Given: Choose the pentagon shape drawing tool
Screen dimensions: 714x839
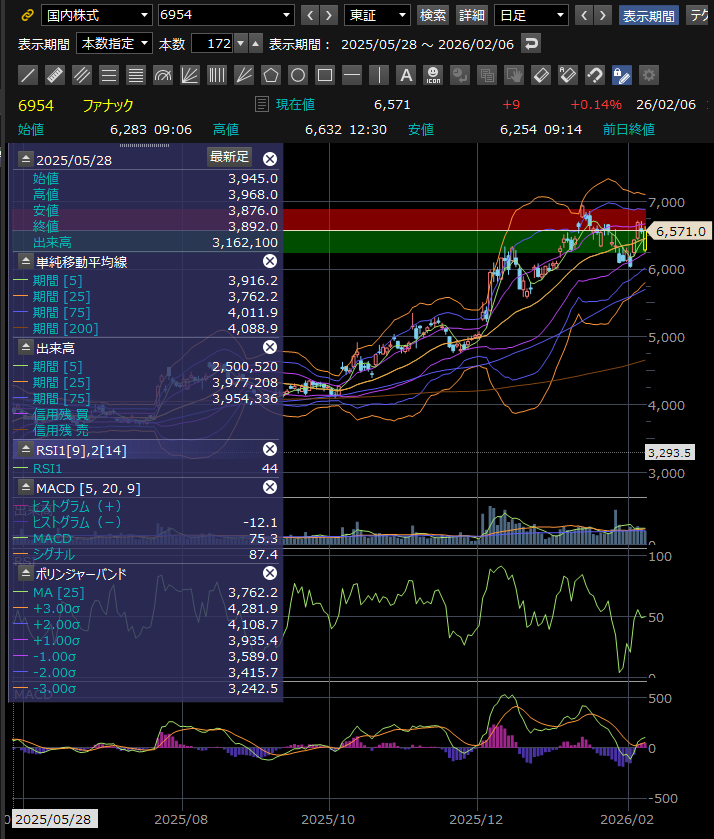Looking at the screenshot, I should point(271,75).
